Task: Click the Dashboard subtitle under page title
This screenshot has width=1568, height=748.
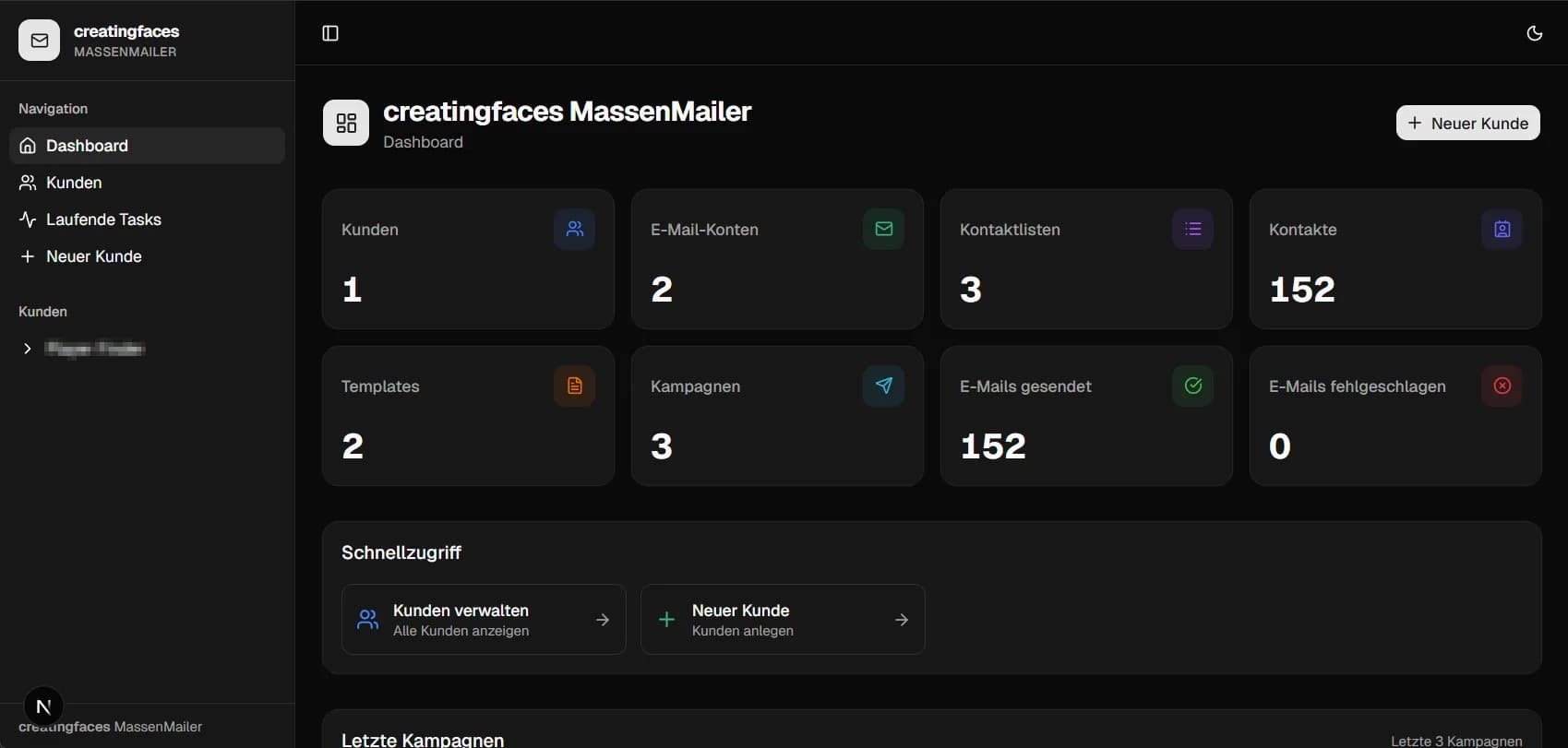Action: (x=423, y=142)
